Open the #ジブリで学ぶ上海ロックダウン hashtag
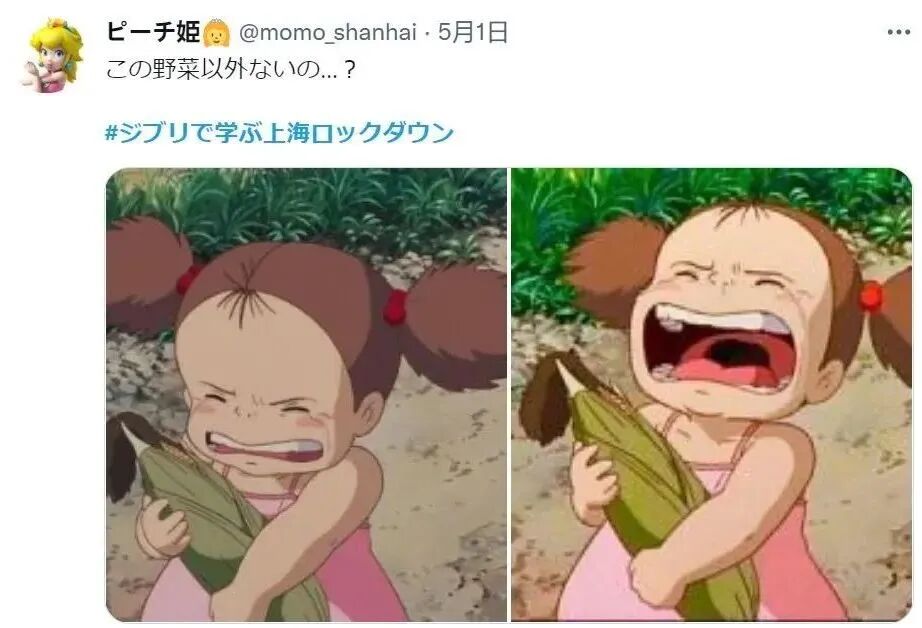Screen dimensions: 922x628 [x=279, y=132]
